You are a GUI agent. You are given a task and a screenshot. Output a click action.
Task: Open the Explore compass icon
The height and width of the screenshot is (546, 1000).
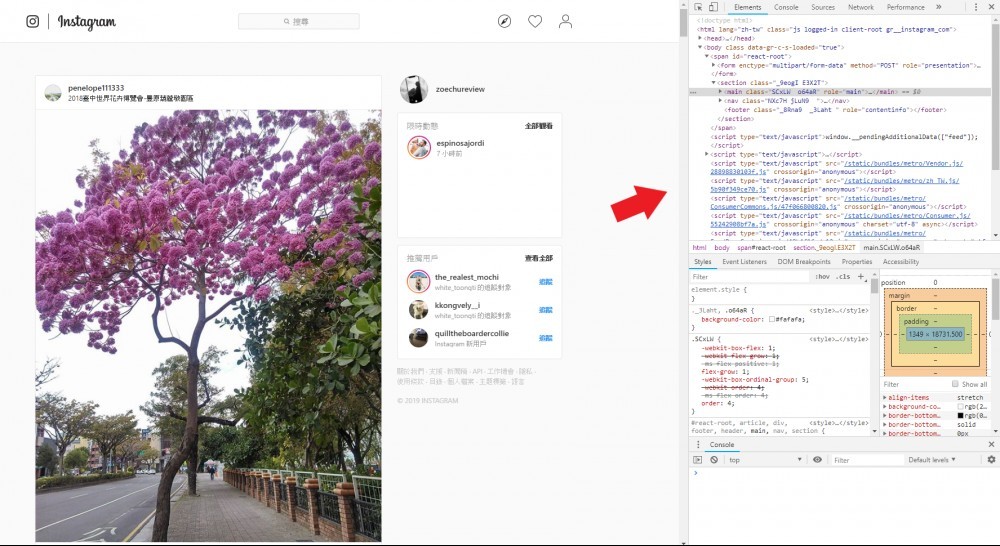(x=504, y=22)
